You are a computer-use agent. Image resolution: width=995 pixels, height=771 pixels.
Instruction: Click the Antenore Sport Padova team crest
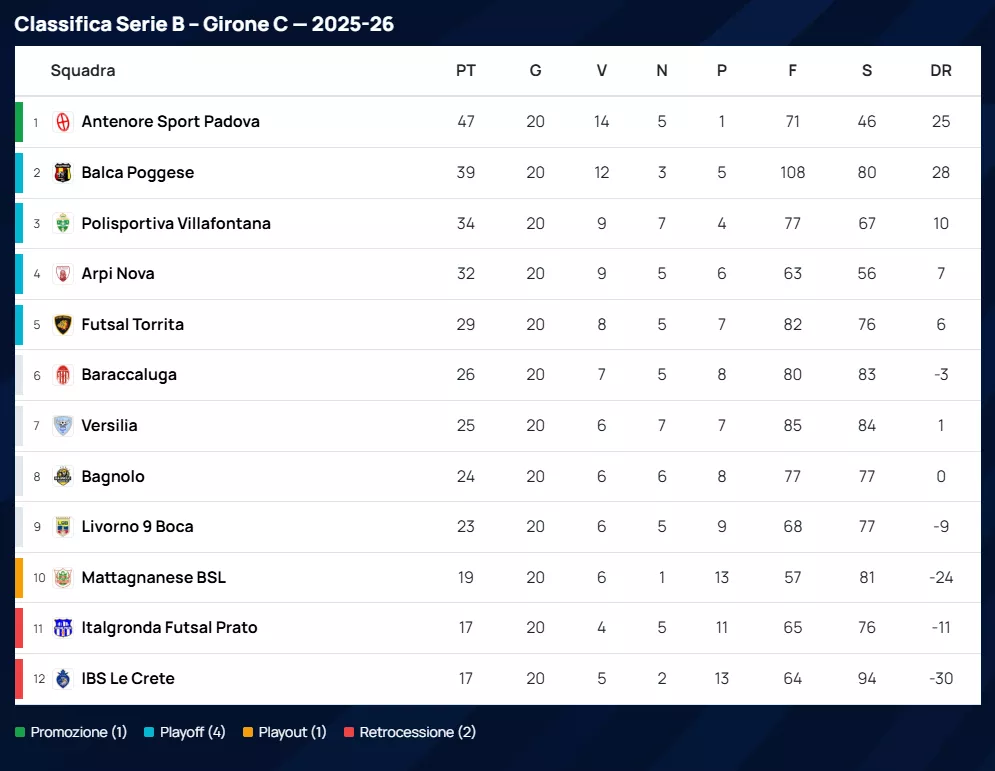[x=63, y=122]
